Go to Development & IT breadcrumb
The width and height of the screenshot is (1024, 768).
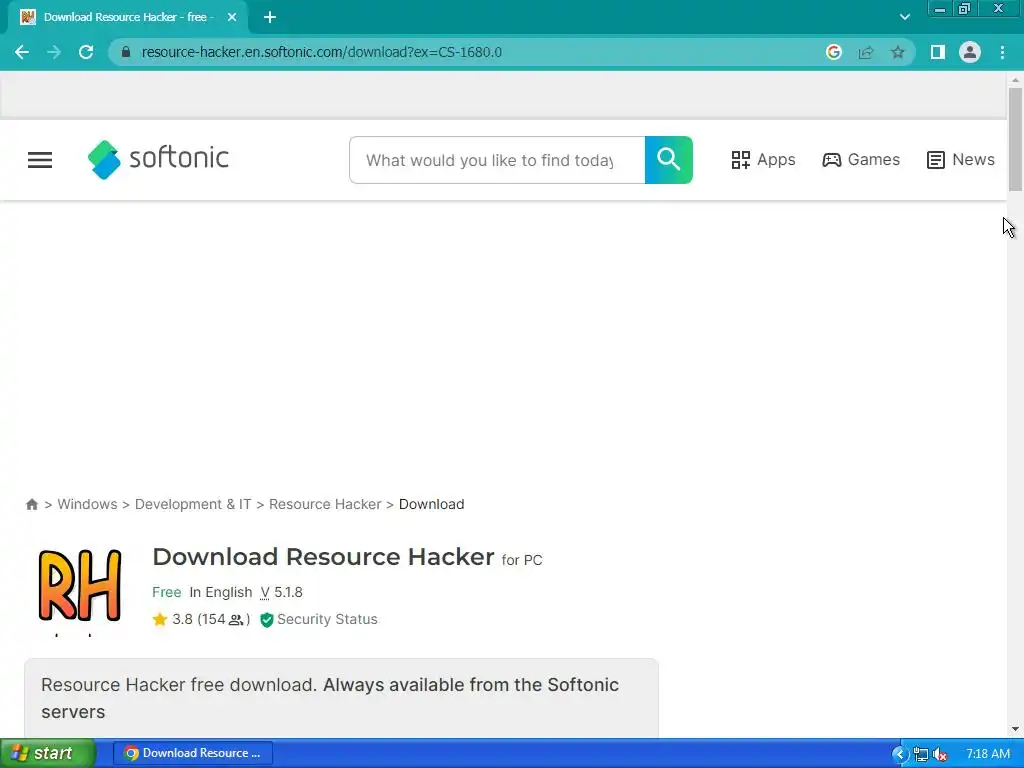[x=193, y=504]
